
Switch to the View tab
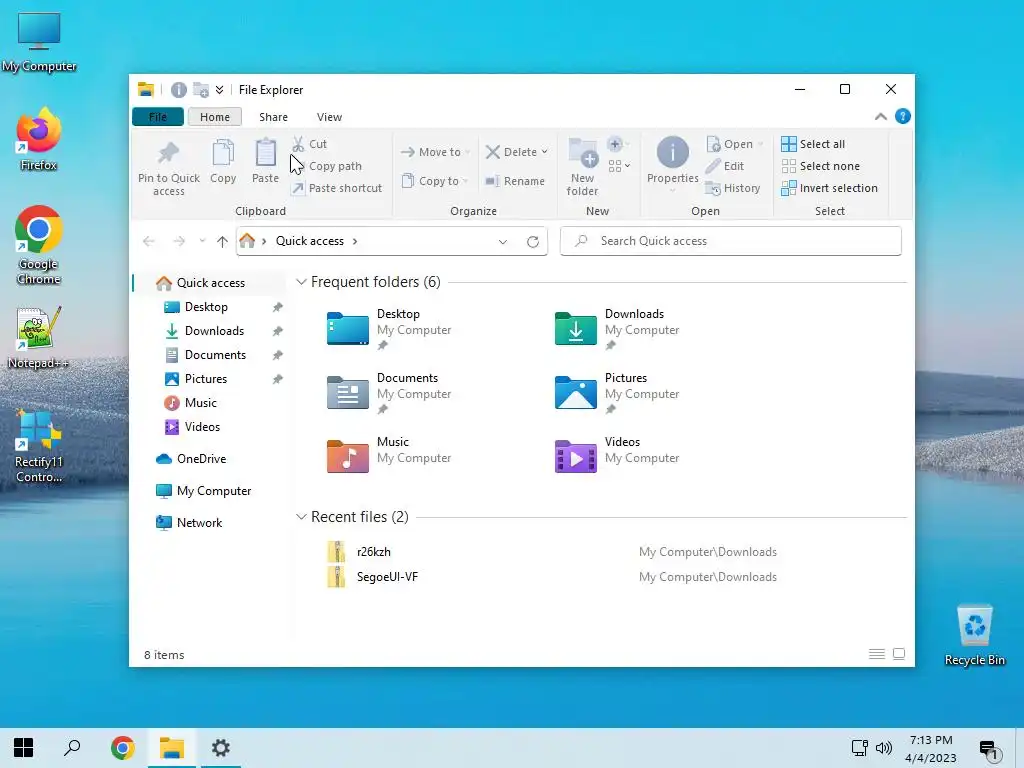tap(329, 117)
